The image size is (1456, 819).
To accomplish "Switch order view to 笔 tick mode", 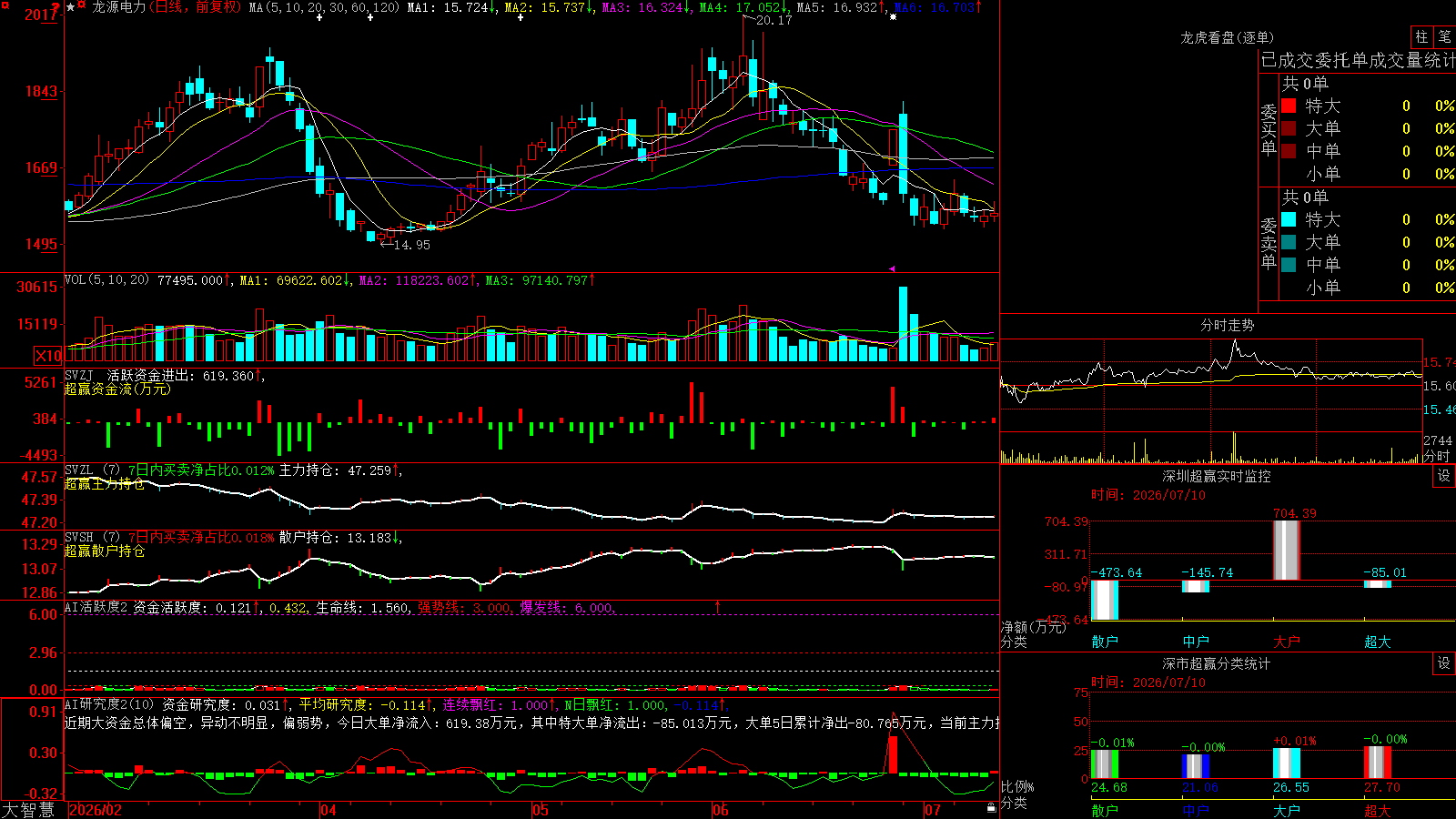I will click(1445, 37).
